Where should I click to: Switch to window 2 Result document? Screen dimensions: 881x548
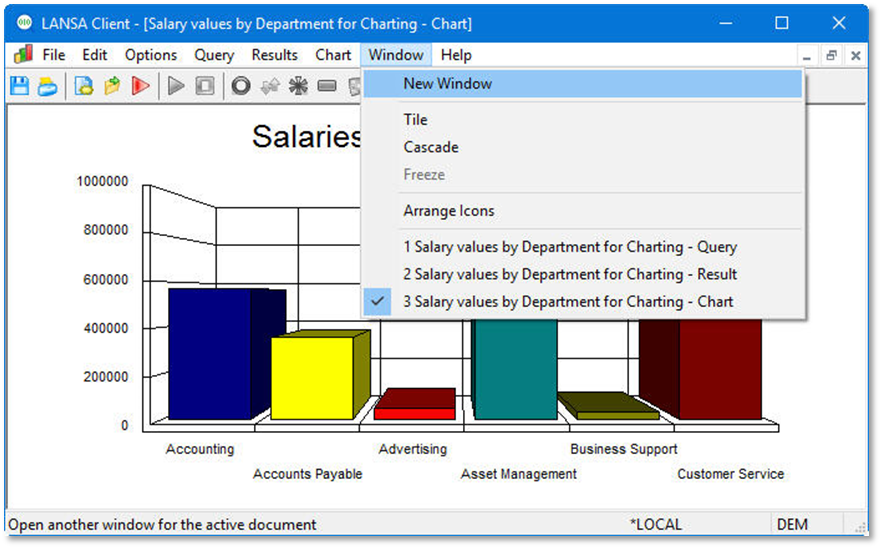(583, 274)
